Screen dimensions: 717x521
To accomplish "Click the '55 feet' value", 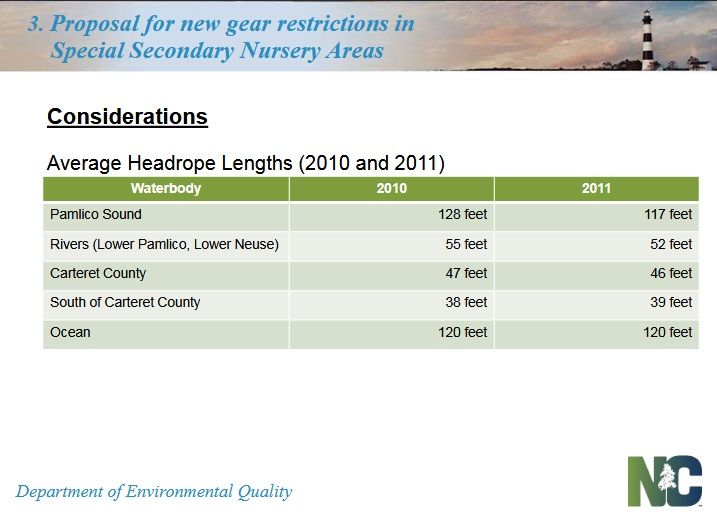I will [466, 244].
